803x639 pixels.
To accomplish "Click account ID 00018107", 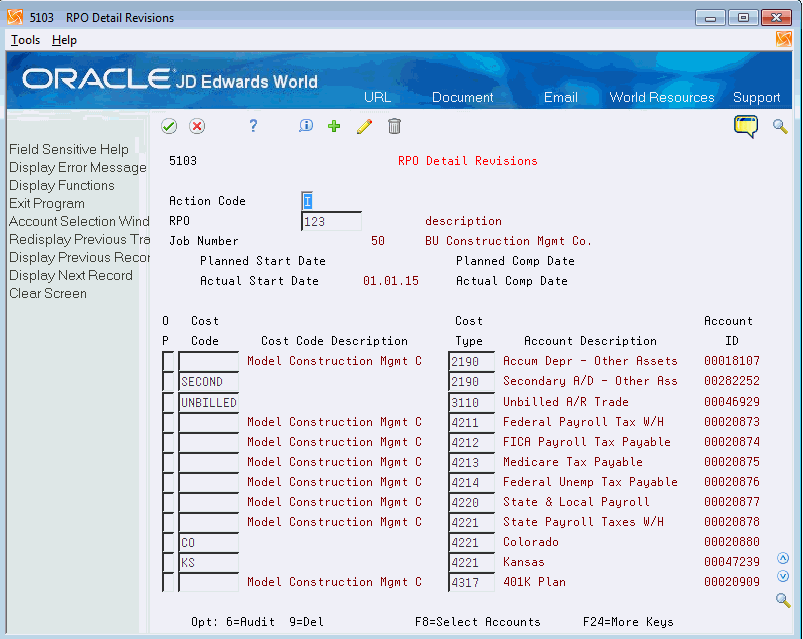I will [732, 361].
